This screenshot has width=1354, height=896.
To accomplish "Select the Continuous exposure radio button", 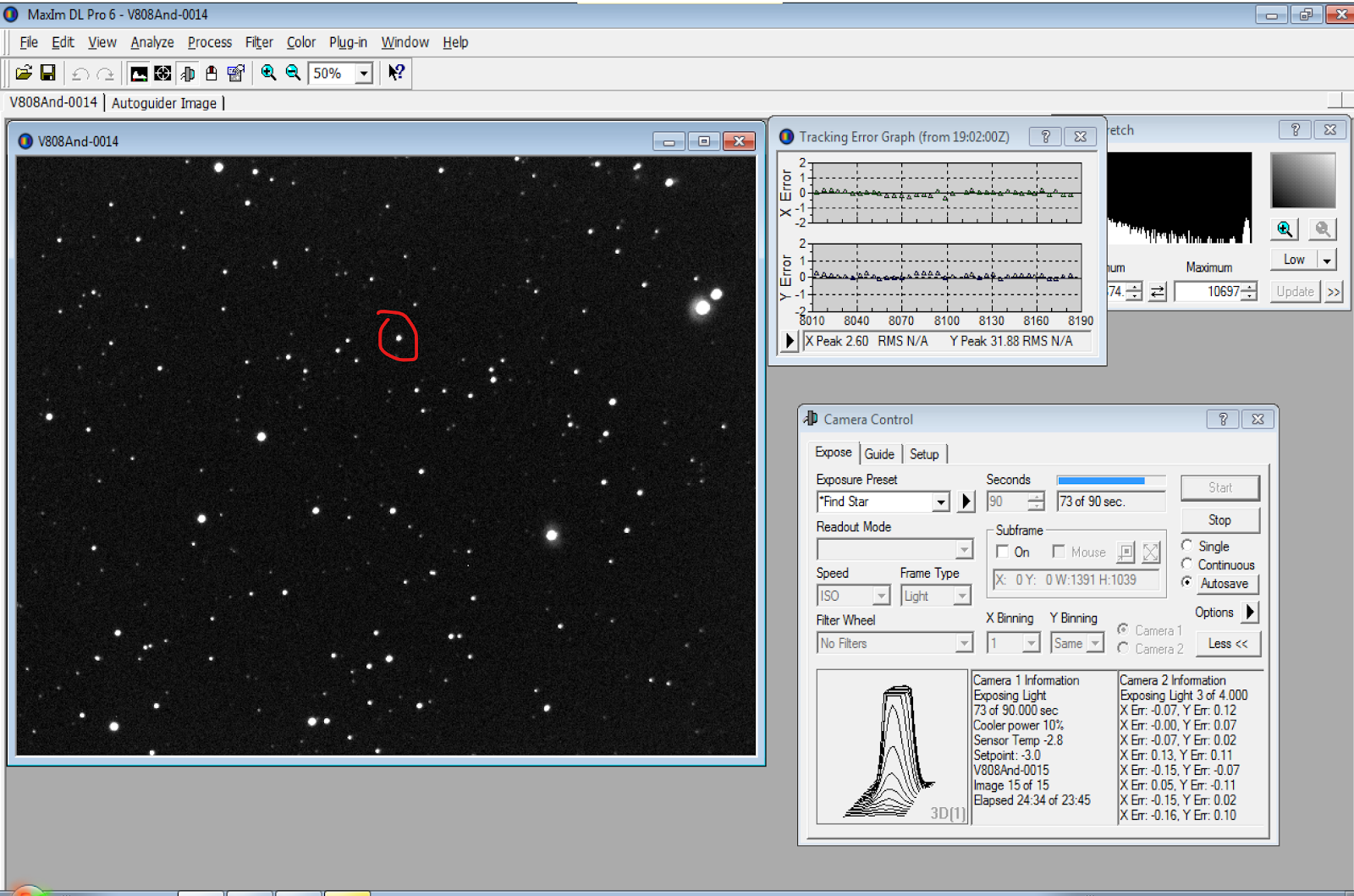I will click(x=1187, y=564).
